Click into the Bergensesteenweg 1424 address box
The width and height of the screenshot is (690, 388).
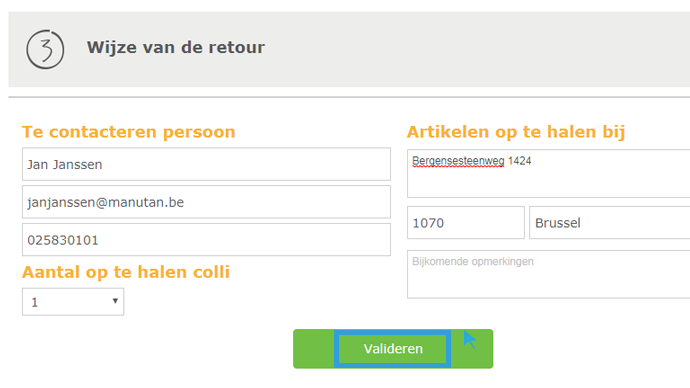[548, 173]
